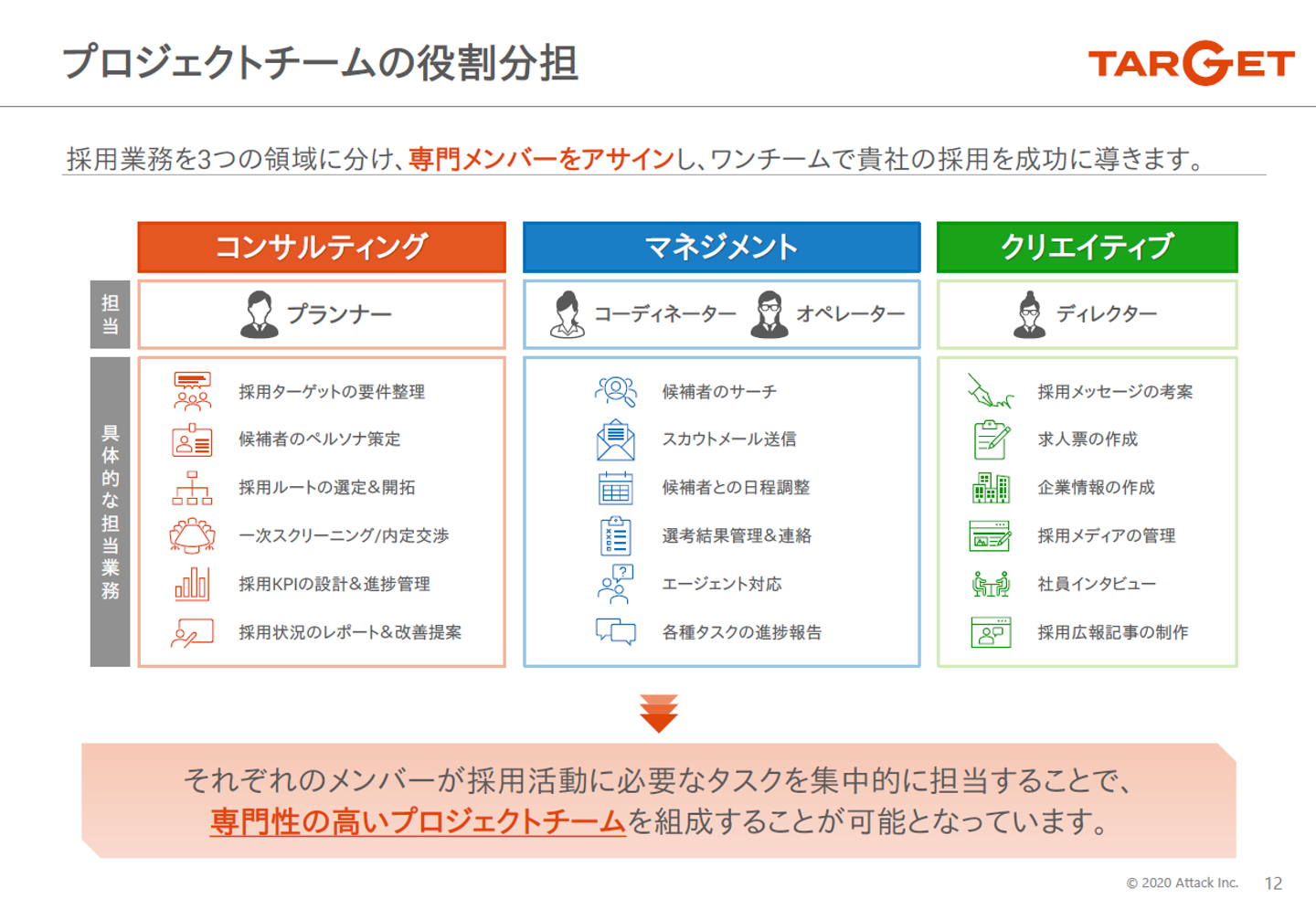Click envelope icon beside スカウトメール送信
Viewport: 1316px width, 899px height.
point(616,439)
